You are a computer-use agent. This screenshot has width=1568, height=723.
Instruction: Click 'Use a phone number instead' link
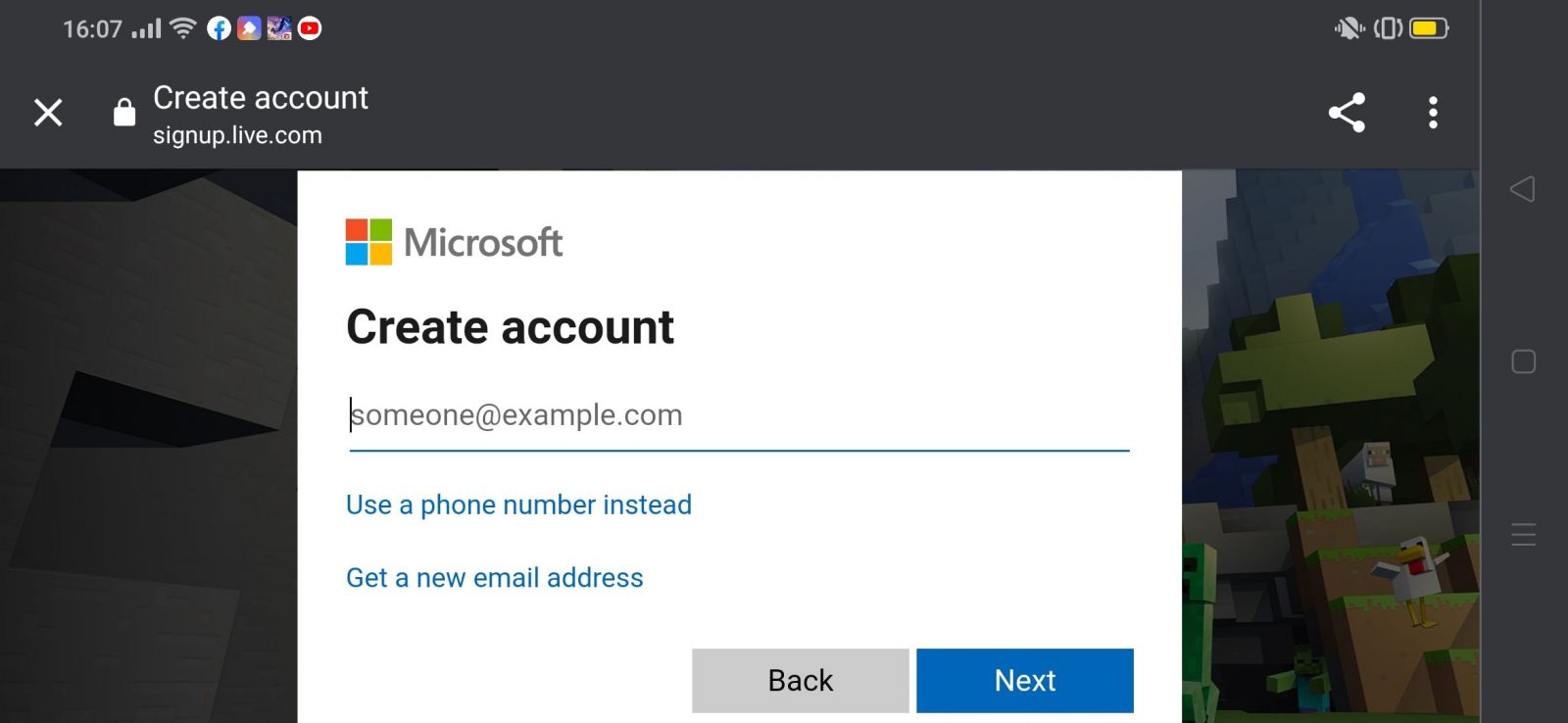tap(518, 505)
